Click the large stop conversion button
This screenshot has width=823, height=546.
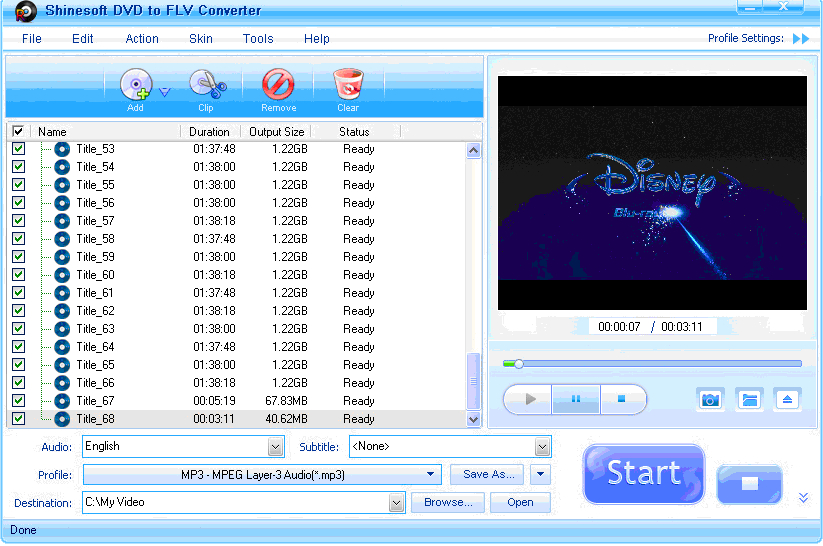click(750, 484)
